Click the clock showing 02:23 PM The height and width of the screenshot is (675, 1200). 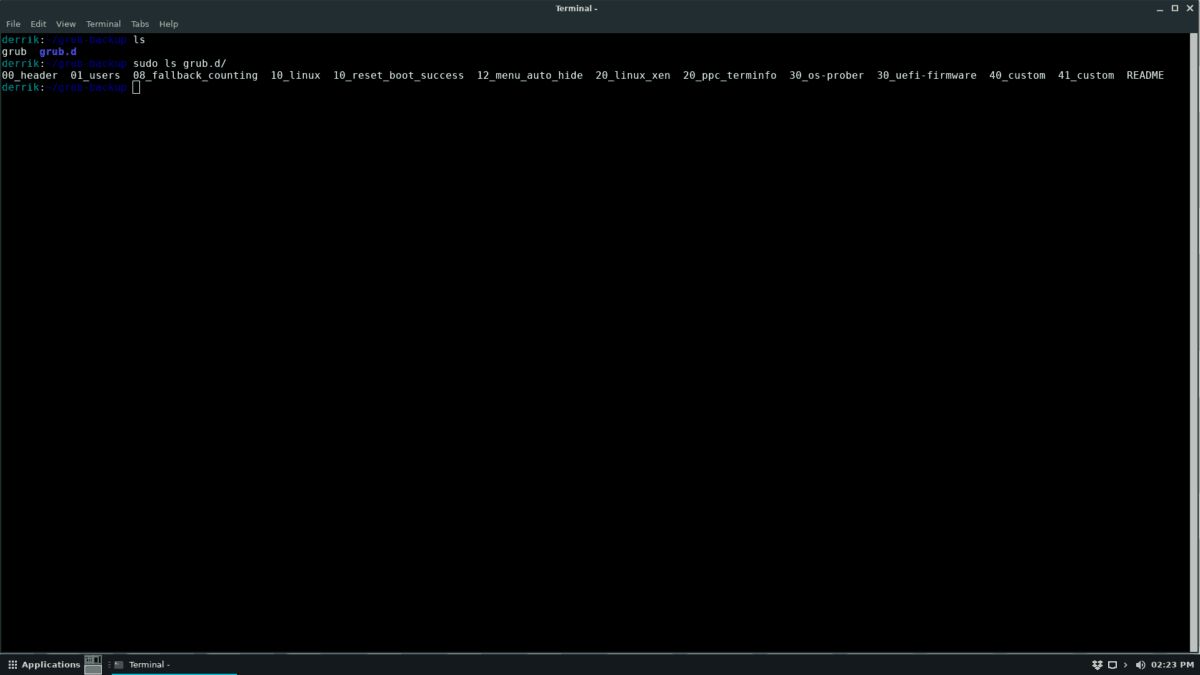(1170, 664)
